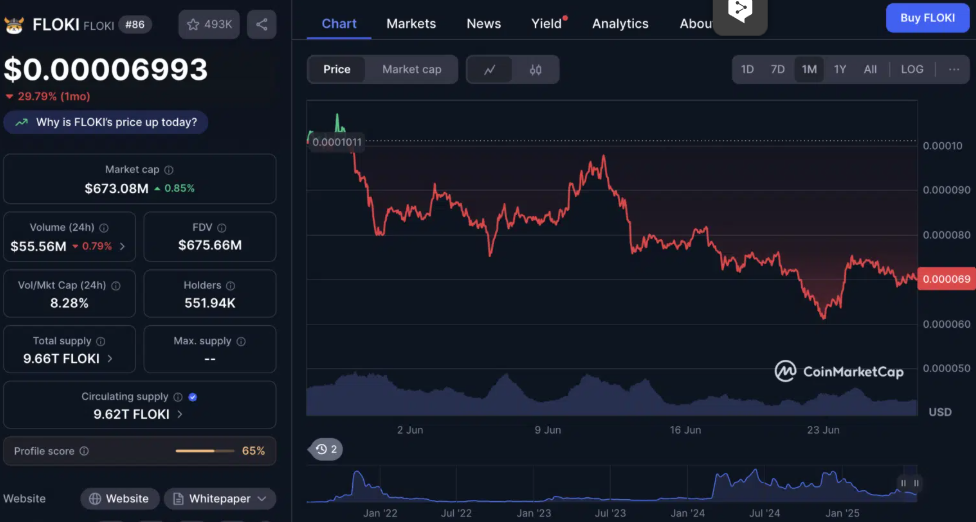Click the USD currency label
The height and width of the screenshot is (522, 976).
(x=940, y=412)
